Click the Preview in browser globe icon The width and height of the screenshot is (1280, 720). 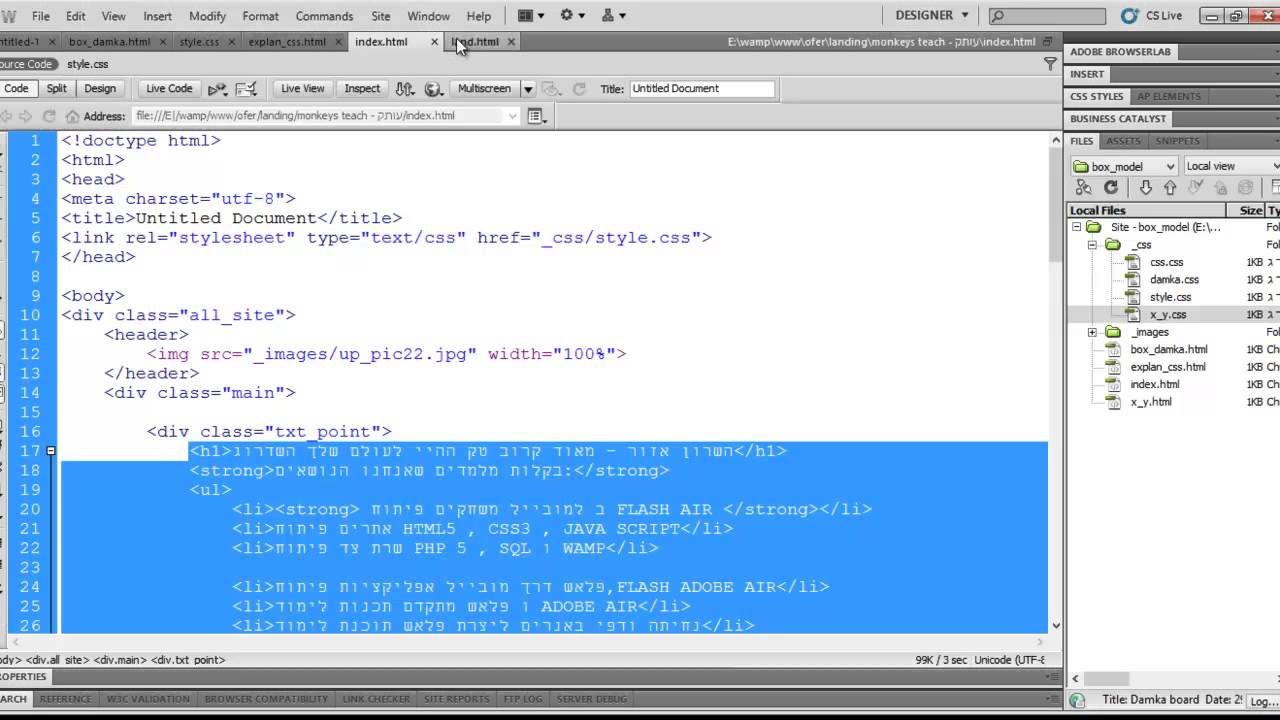click(x=433, y=89)
